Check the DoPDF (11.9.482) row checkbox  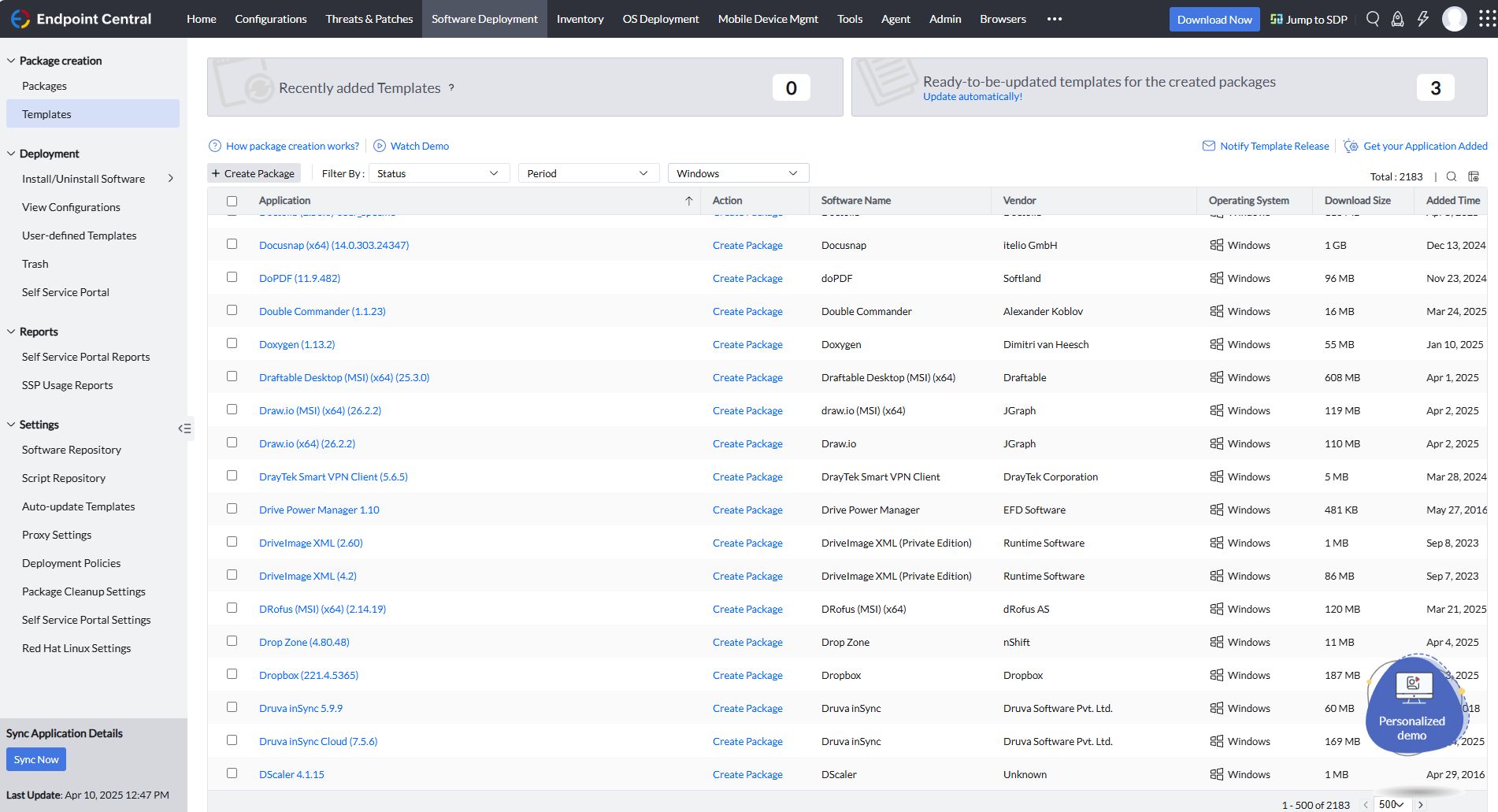click(232, 277)
